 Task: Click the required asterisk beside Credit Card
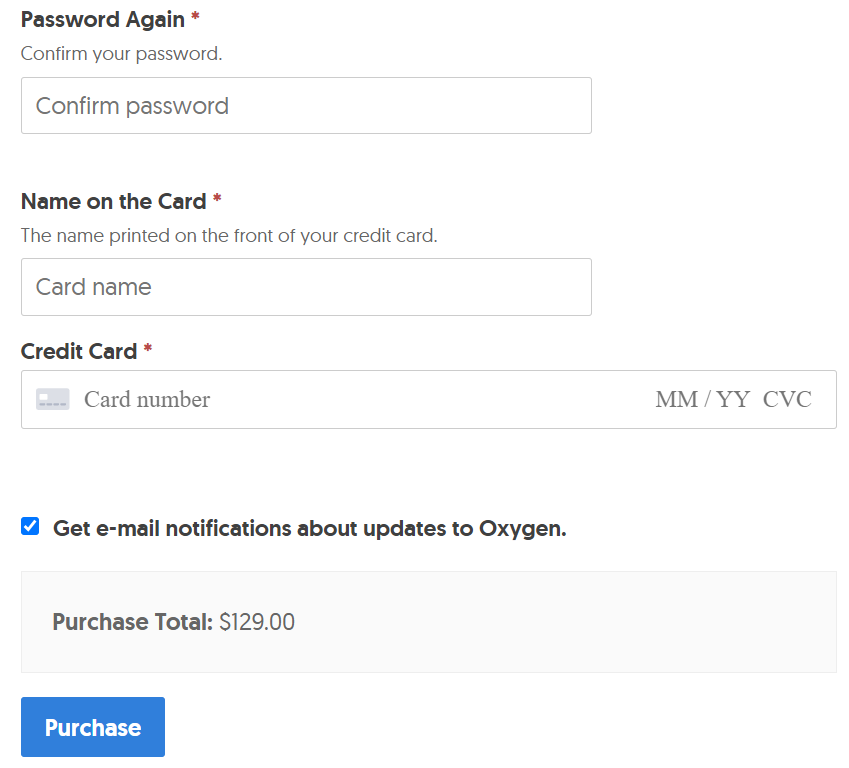(148, 351)
